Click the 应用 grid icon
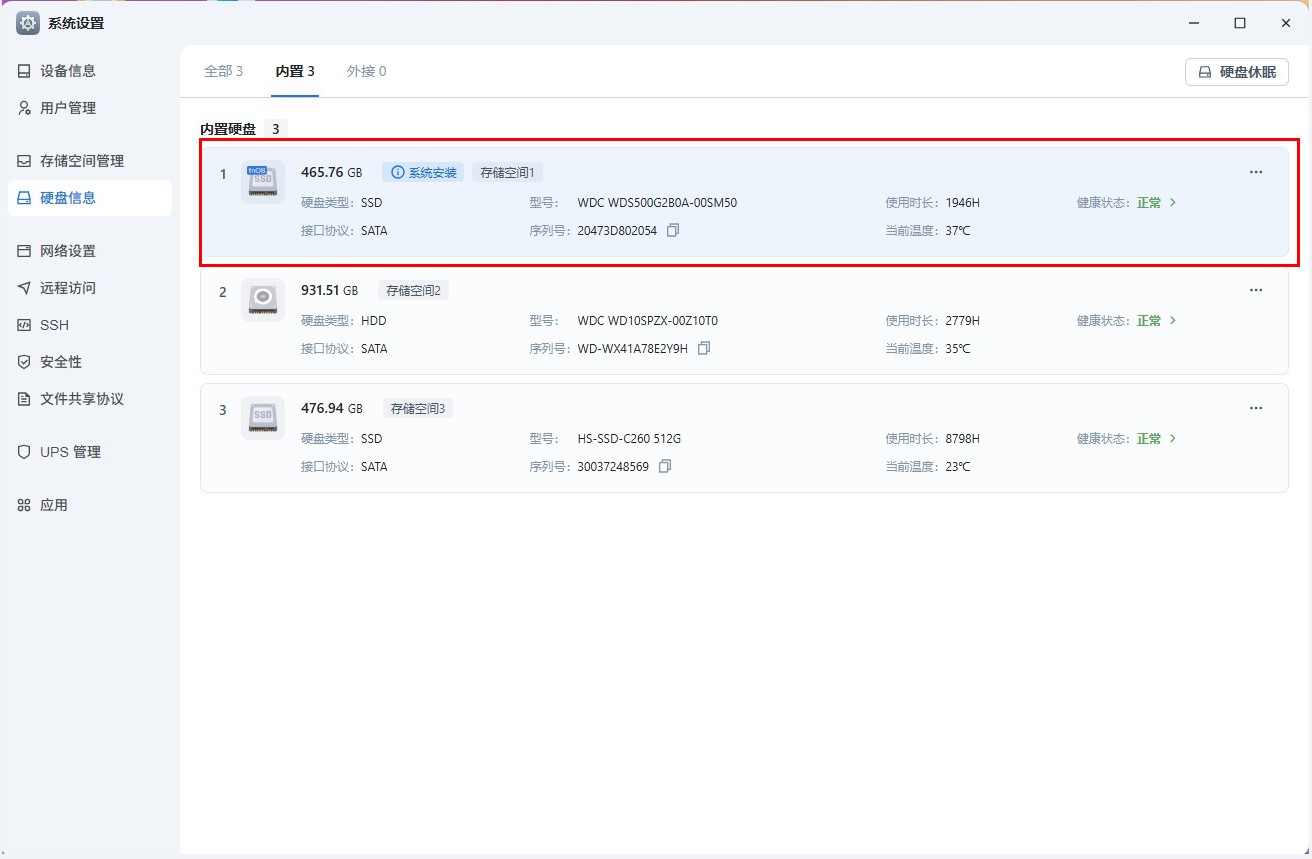This screenshot has width=1312, height=859. pos(24,505)
